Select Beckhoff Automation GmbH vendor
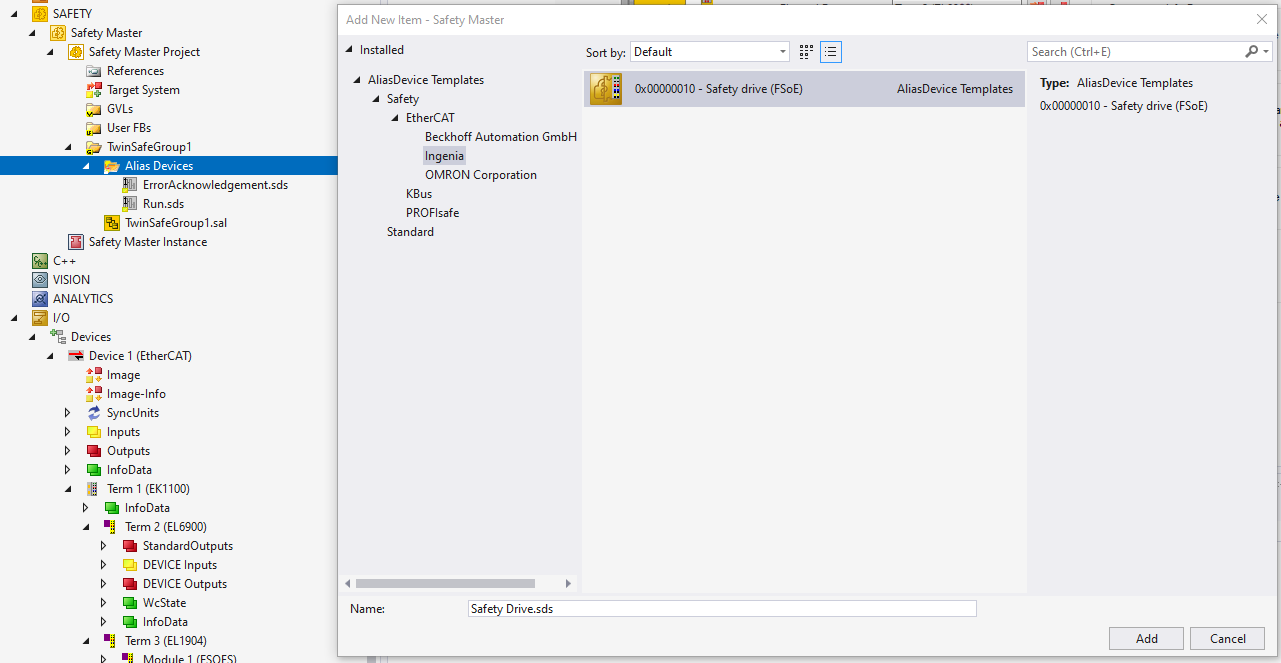This screenshot has height=663, width=1281. 500,137
